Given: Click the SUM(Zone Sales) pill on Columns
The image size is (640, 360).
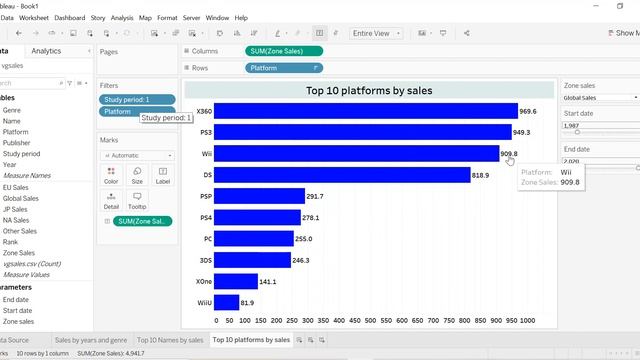Looking at the screenshot, I should point(284,51).
